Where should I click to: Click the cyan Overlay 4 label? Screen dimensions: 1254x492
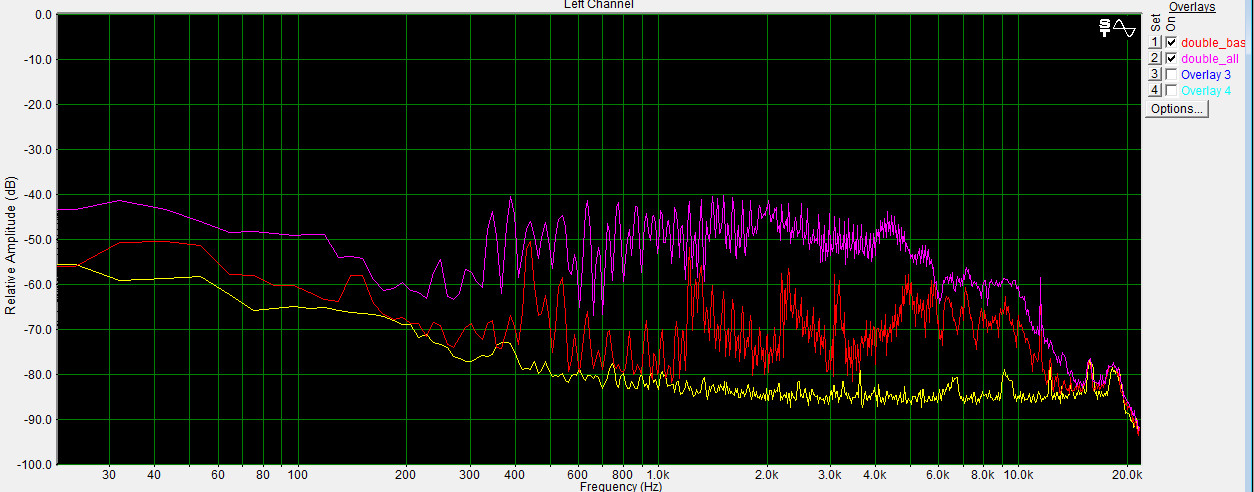[1206, 91]
